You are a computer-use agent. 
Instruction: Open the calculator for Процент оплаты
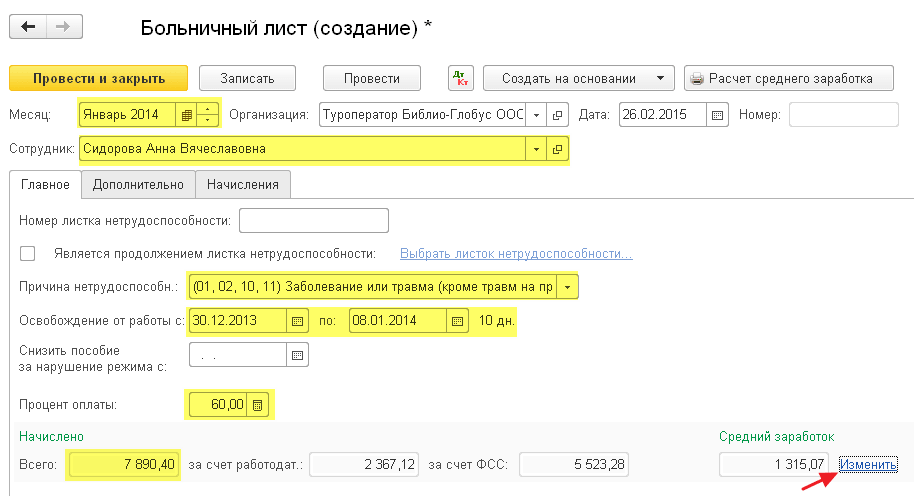coord(258,405)
